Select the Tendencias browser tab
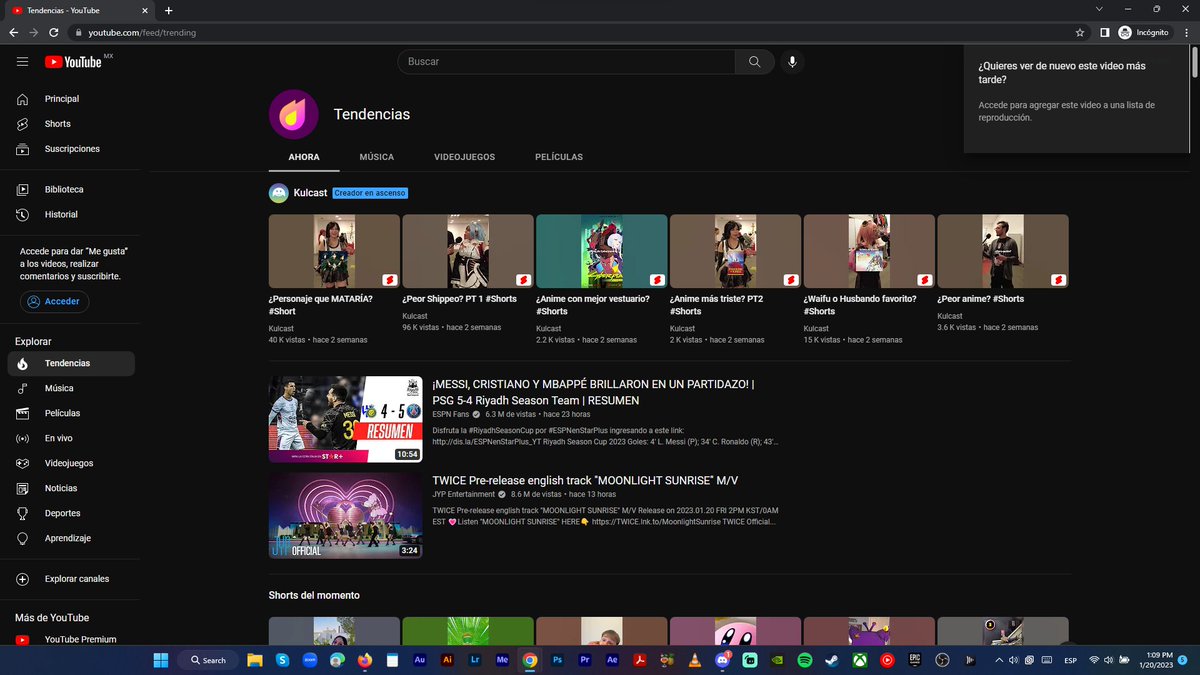Image resolution: width=1200 pixels, height=675 pixels. pyautogui.click(x=80, y=10)
